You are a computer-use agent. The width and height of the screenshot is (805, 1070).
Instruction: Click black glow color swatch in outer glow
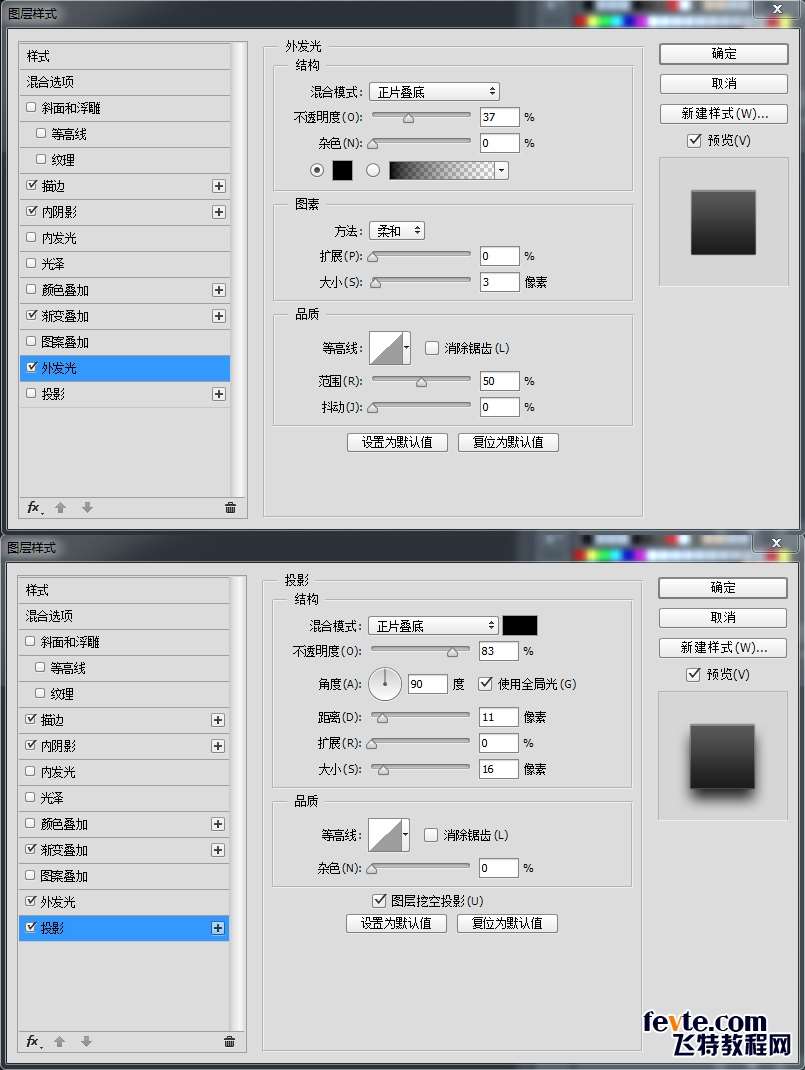pyautogui.click(x=342, y=170)
